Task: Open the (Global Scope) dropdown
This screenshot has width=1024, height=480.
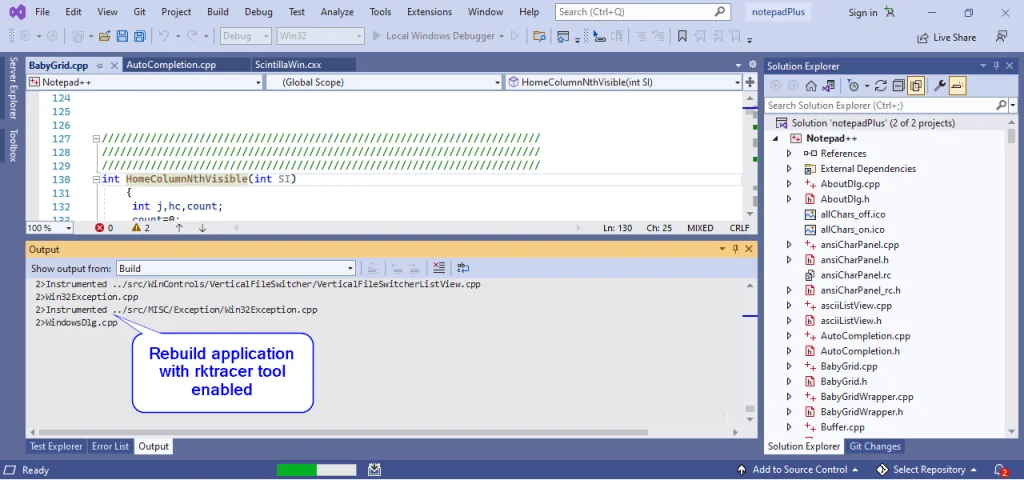Action: coord(384,82)
